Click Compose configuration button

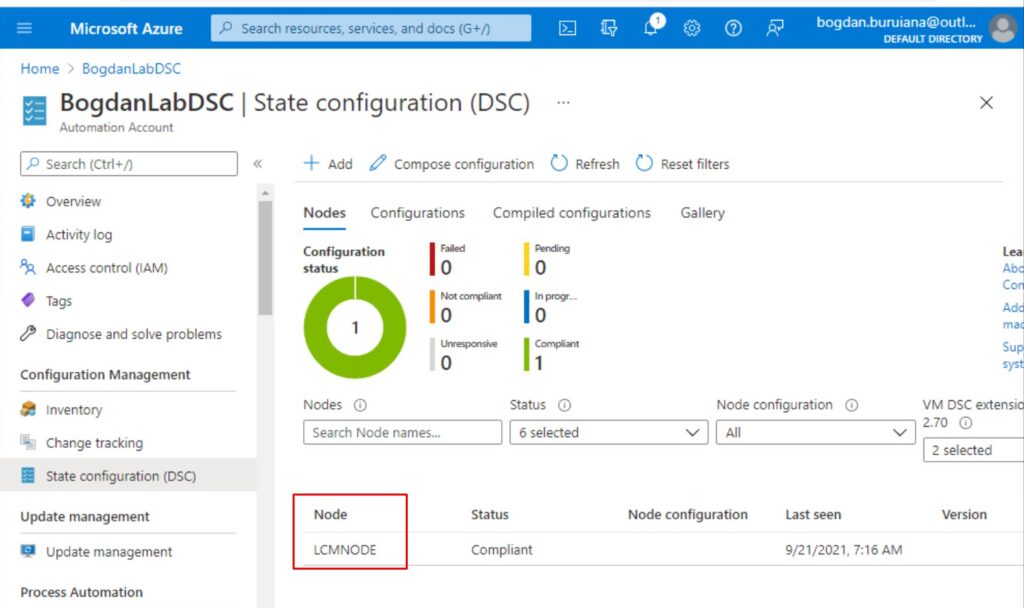[x=451, y=163]
